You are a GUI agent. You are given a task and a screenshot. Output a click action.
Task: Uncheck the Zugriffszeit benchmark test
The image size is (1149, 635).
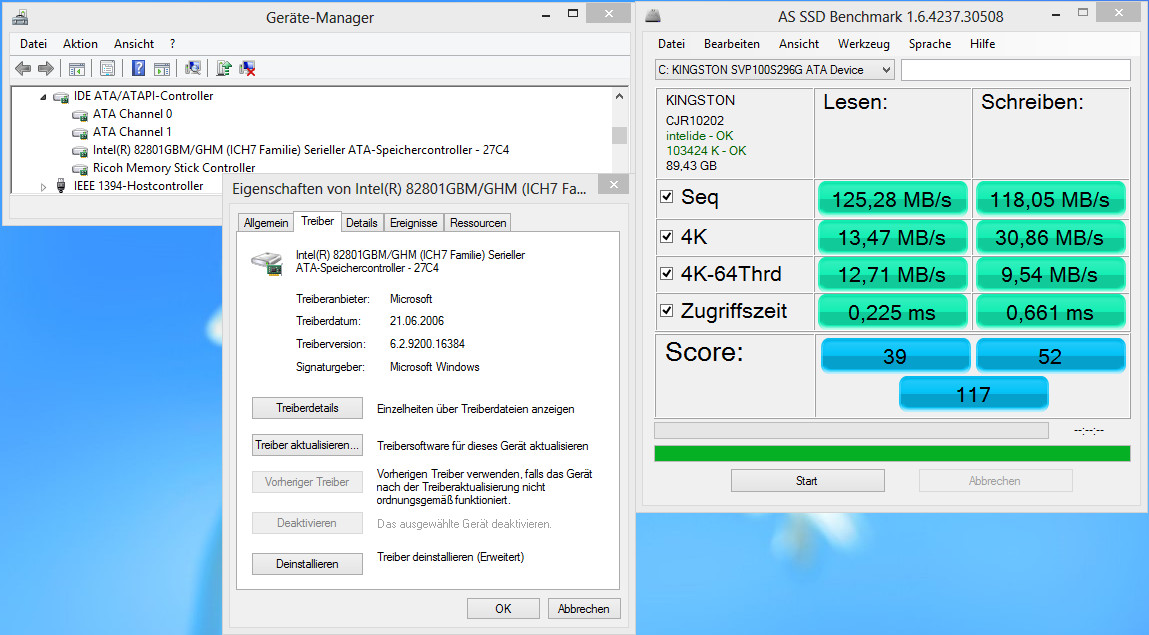click(666, 310)
